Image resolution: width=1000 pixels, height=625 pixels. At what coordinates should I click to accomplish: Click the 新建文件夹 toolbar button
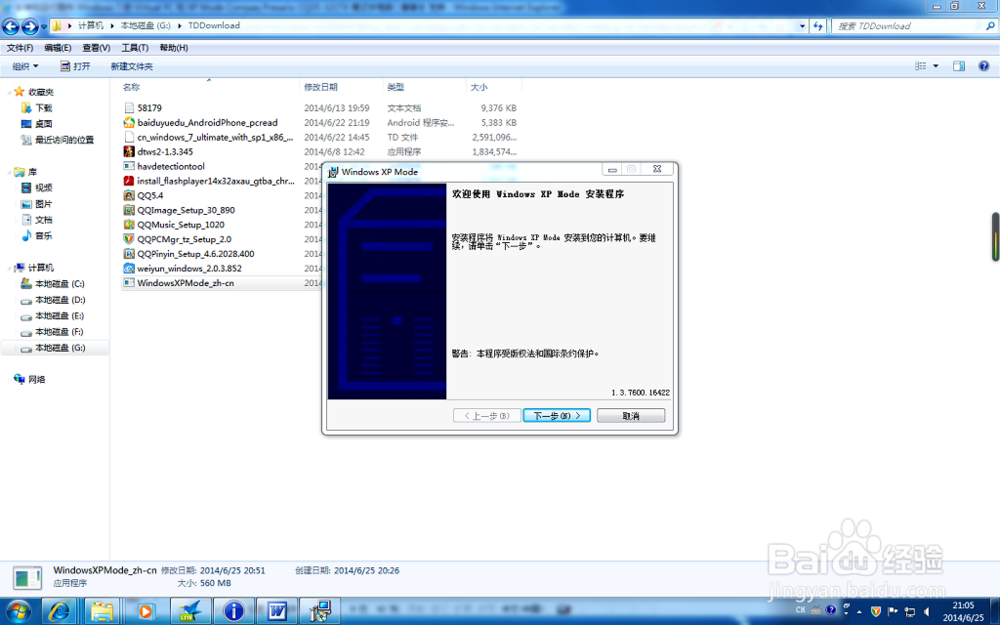[131, 66]
